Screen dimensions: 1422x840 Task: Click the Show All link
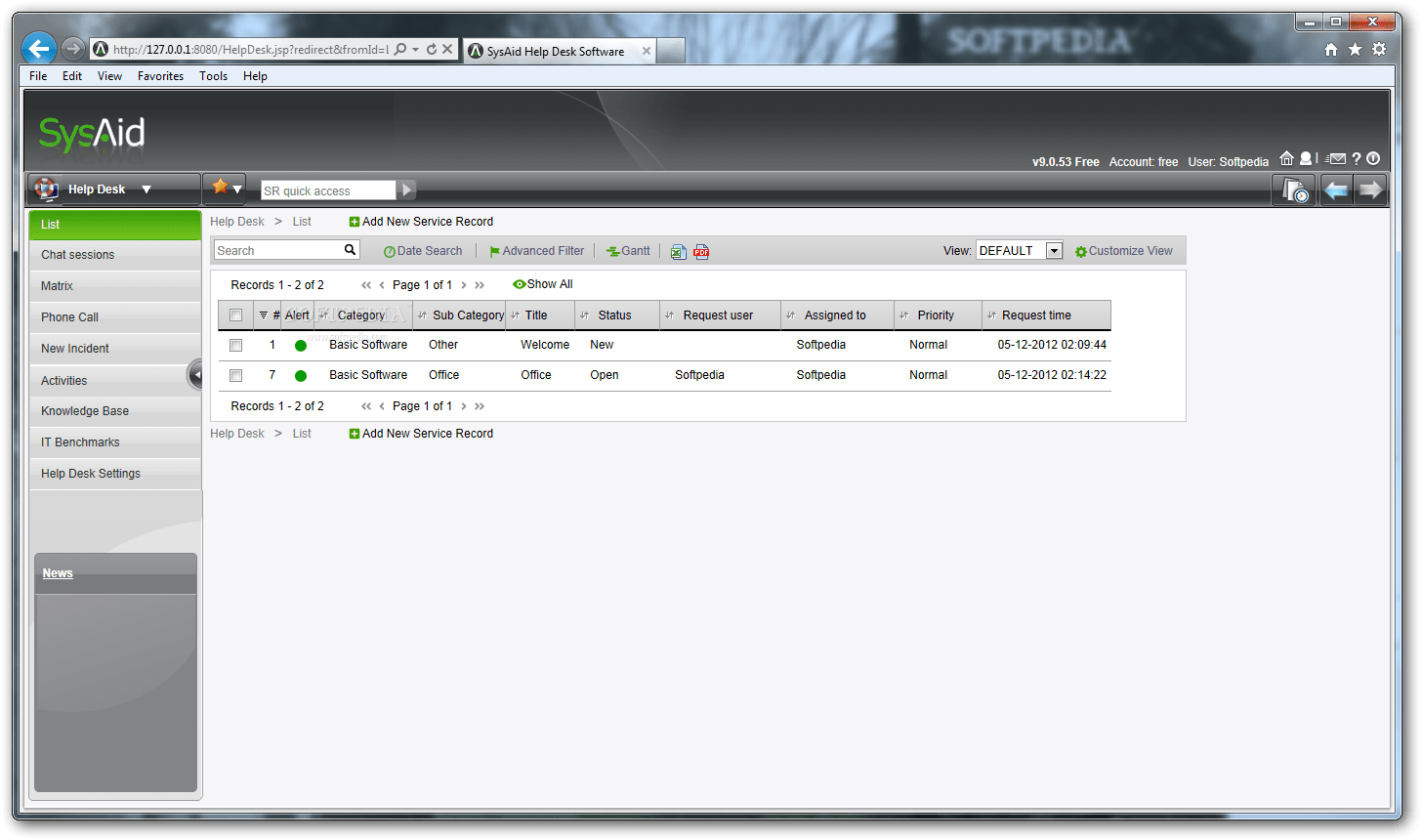click(549, 284)
